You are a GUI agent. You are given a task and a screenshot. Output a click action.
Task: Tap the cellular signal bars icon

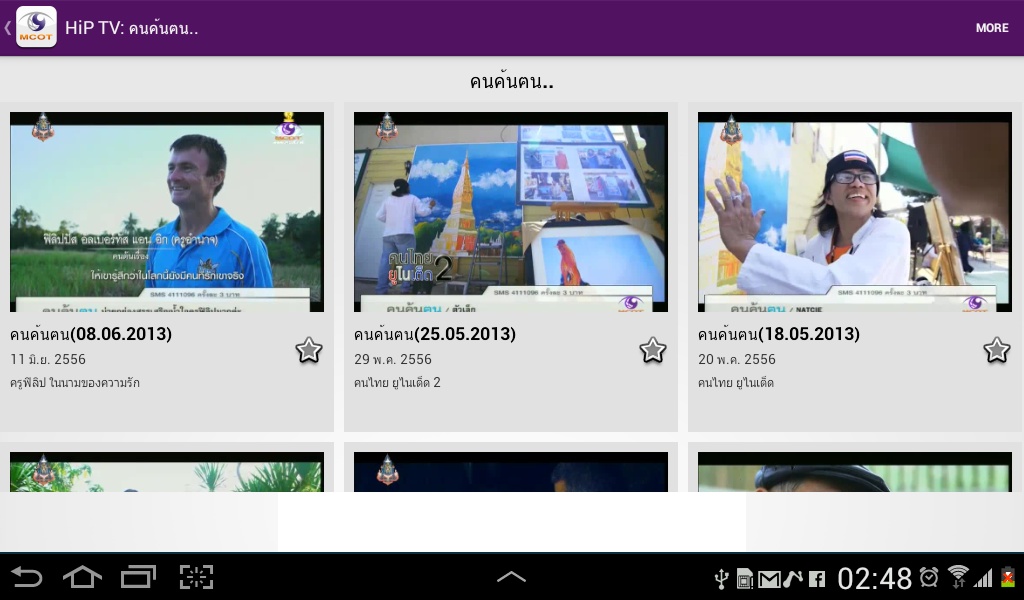coord(983,578)
